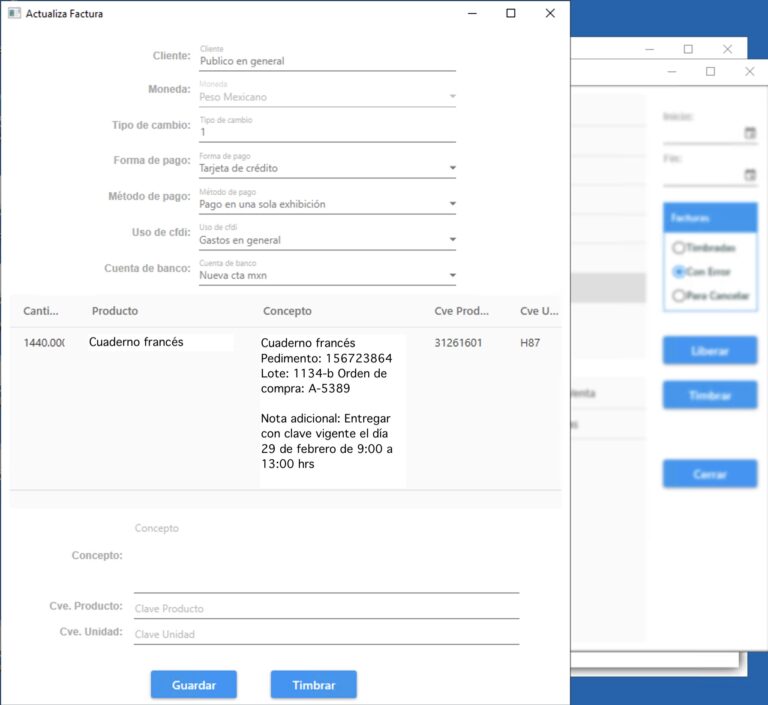This screenshot has width=768, height=705.
Task: Open the Forma de pago dropdown
Action: point(327,168)
